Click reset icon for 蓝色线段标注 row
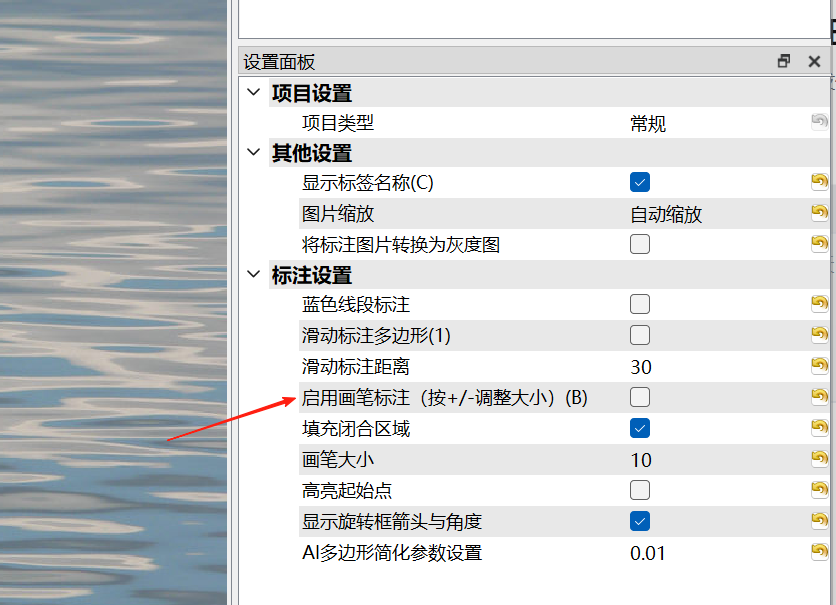This screenshot has width=836, height=605. [x=819, y=304]
